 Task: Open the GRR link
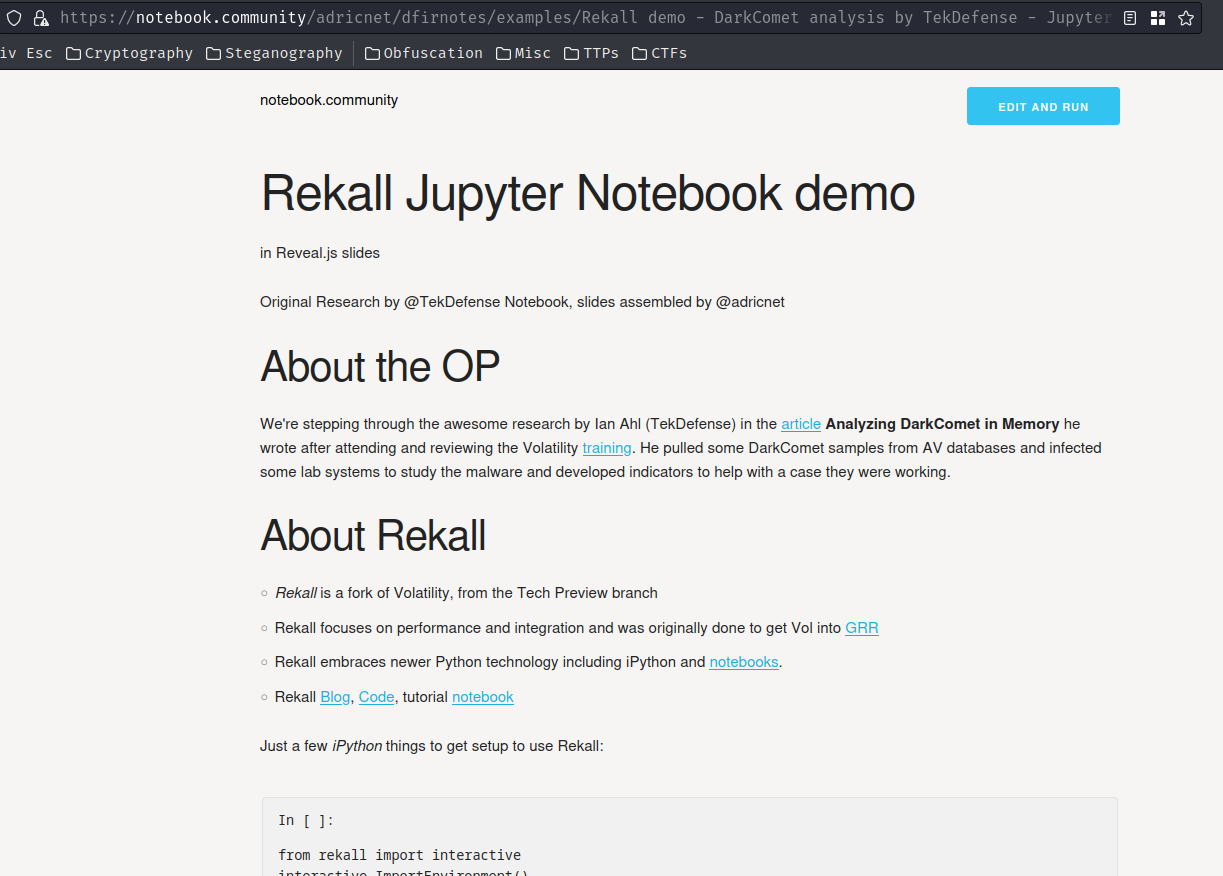[862, 628]
